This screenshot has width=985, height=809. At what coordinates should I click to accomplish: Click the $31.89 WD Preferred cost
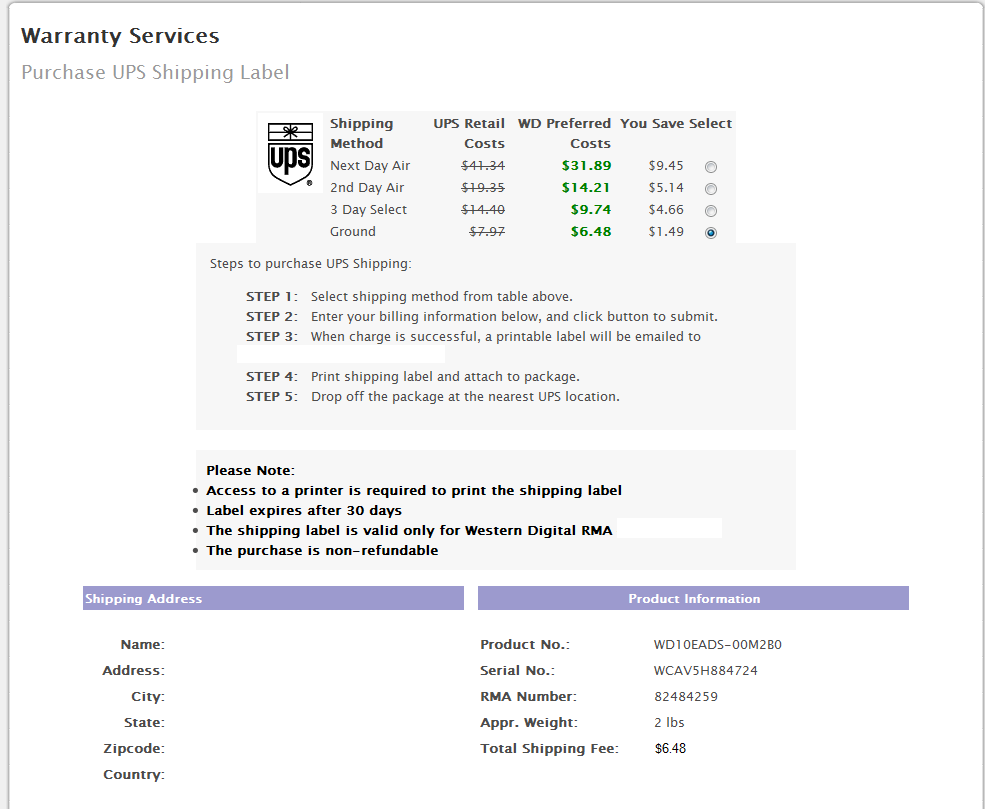click(x=586, y=165)
